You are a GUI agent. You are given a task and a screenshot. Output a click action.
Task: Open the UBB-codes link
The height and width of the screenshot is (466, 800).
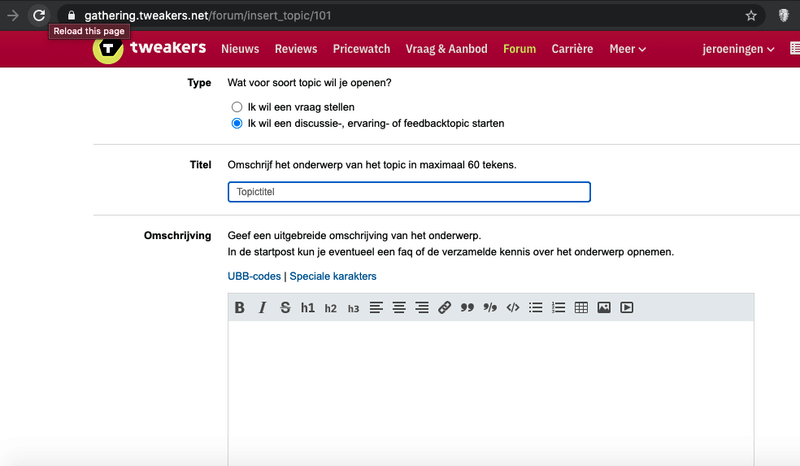pyautogui.click(x=254, y=276)
